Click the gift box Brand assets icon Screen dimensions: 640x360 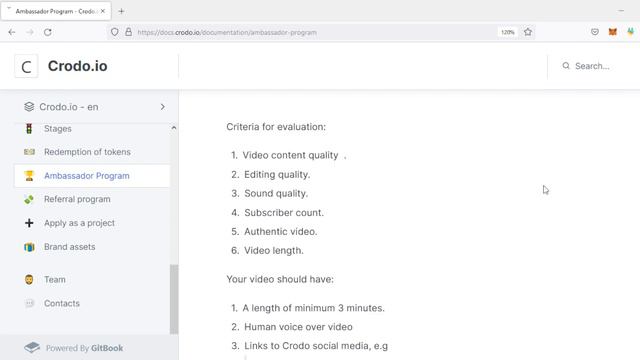(29, 247)
